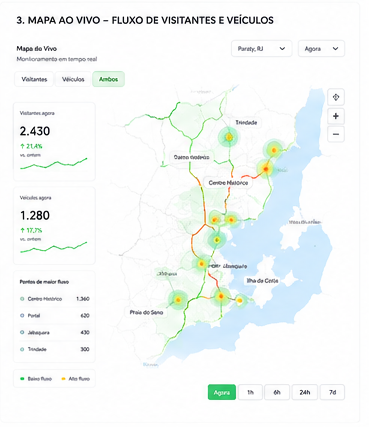Click the Ilha do Cedro map label
The image size is (369, 427).
pyautogui.click(x=262, y=281)
